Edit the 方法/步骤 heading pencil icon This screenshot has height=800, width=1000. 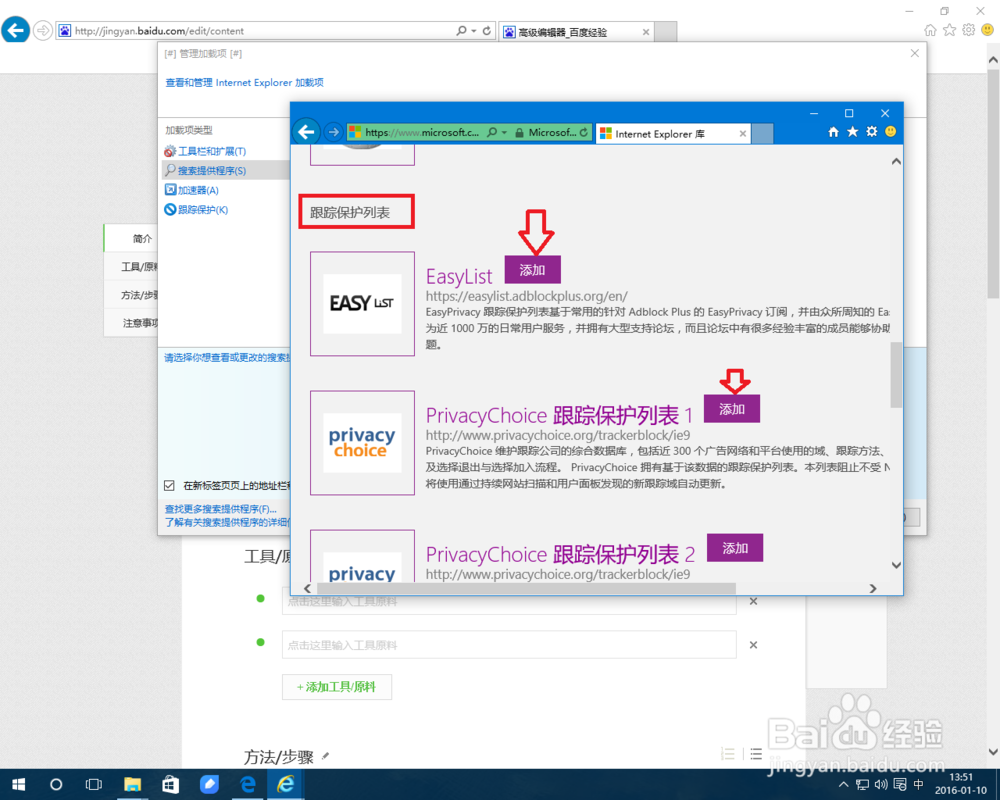tap(325, 757)
